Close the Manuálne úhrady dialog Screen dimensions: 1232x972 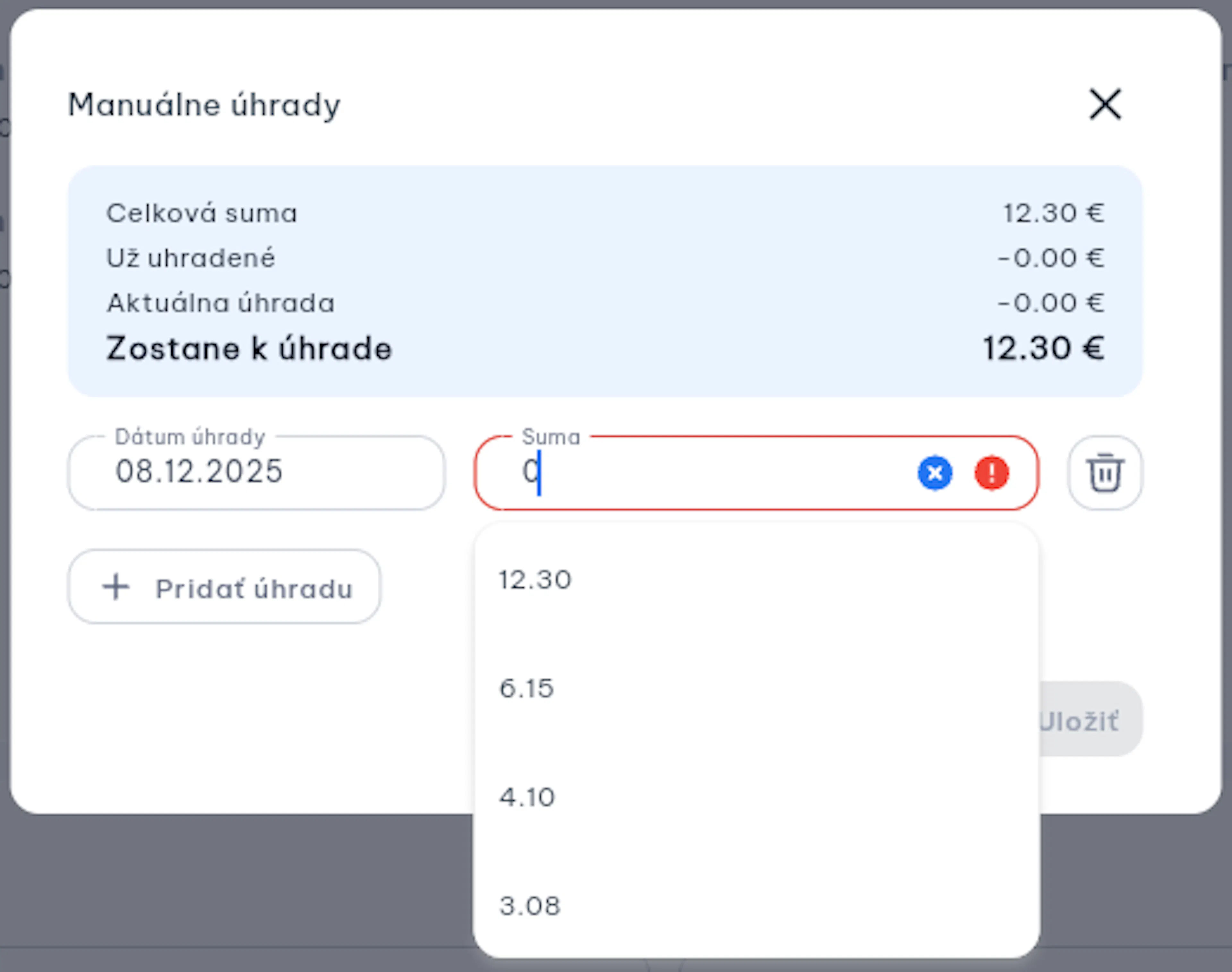[x=1105, y=104]
